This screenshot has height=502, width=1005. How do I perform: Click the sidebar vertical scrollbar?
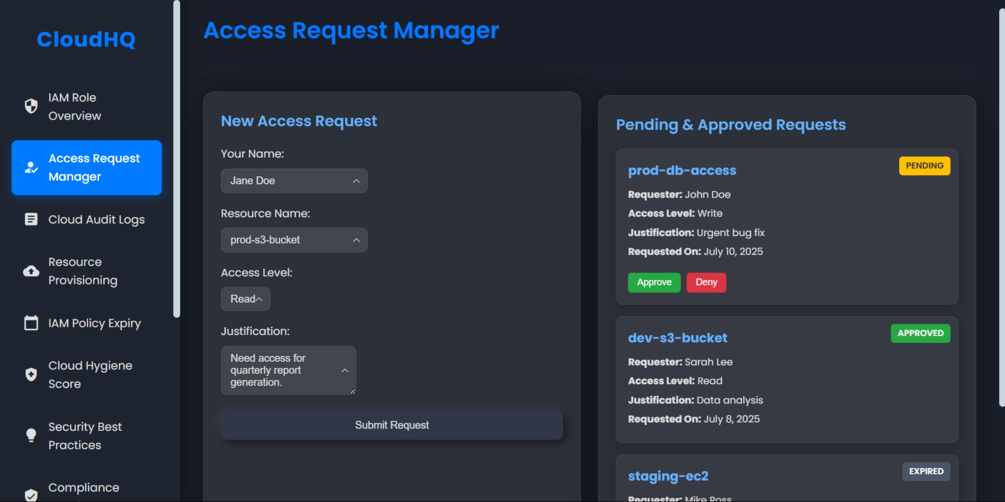[x=177, y=160]
